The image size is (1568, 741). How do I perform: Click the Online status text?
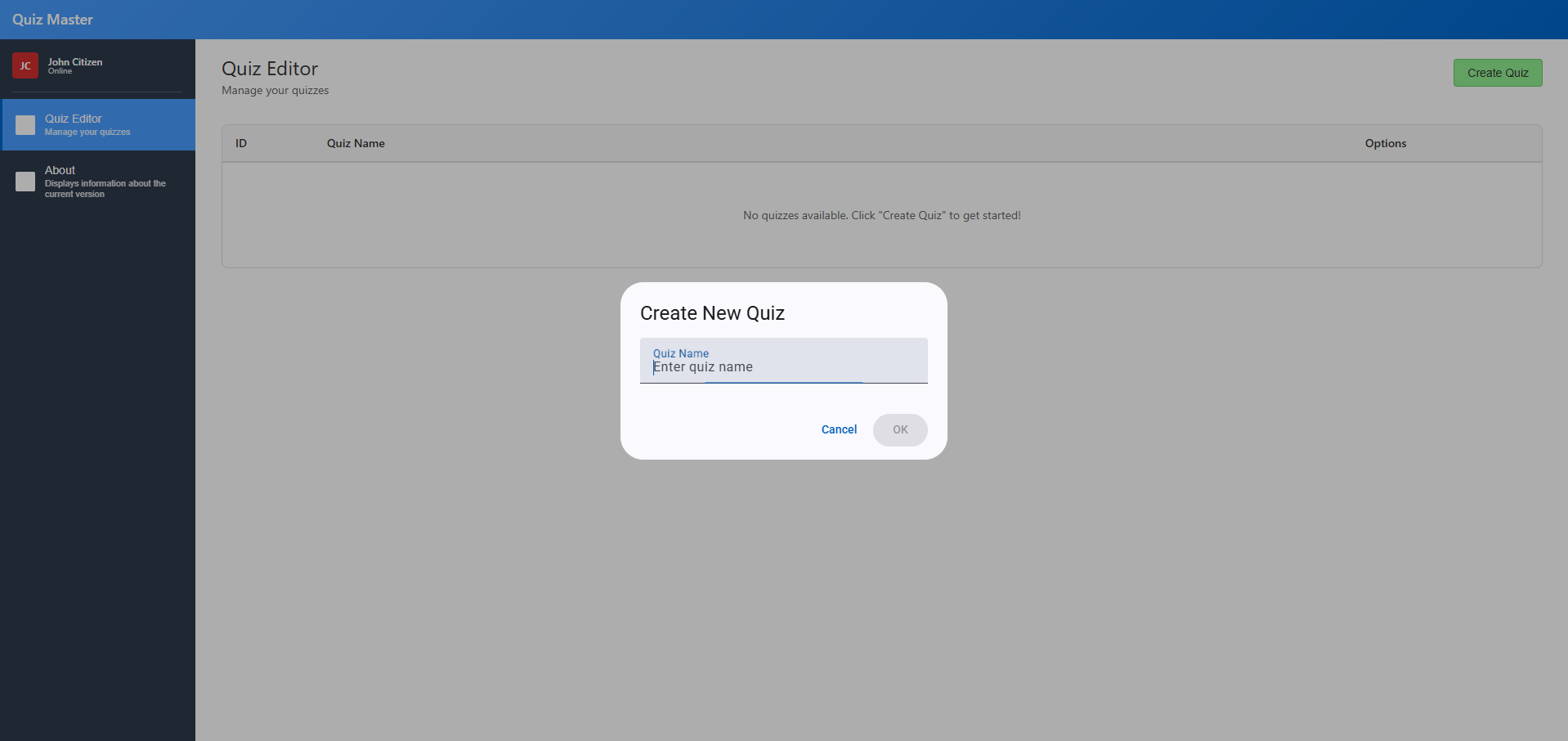click(x=60, y=71)
